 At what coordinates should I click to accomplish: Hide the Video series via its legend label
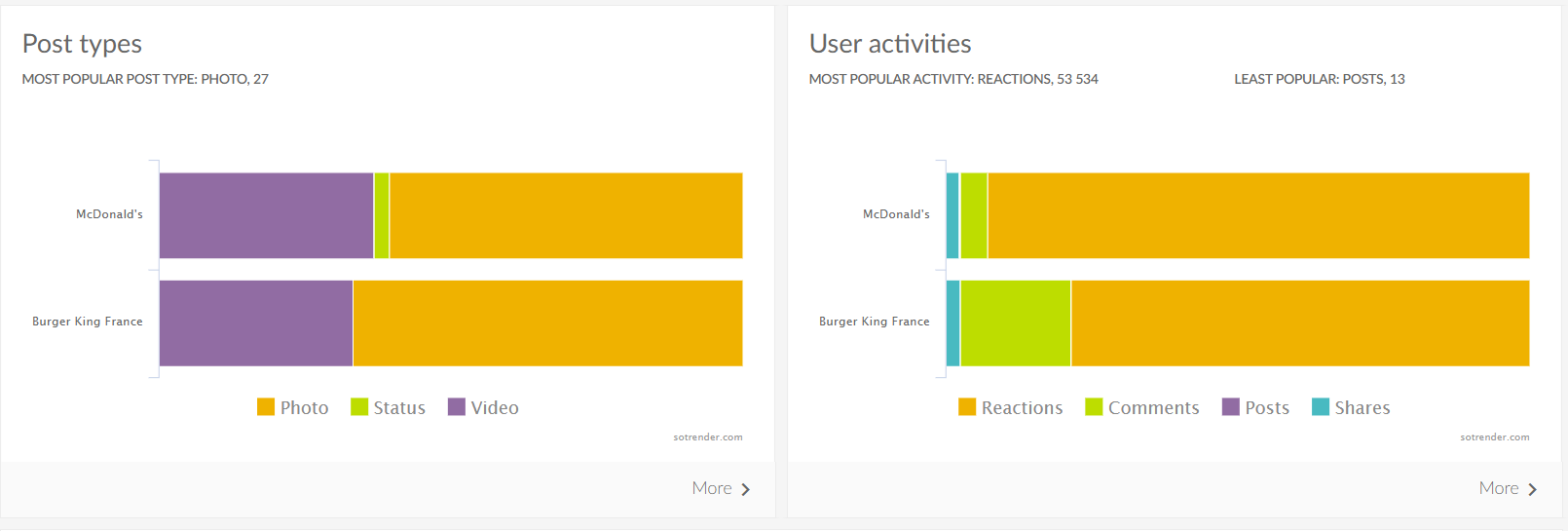[x=495, y=407]
